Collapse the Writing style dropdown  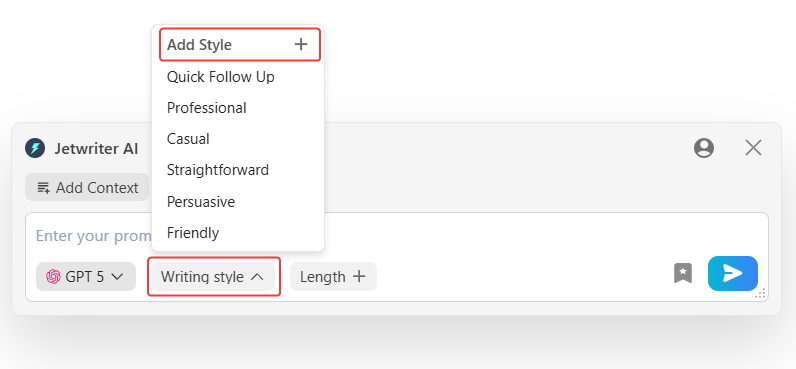click(x=213, y=277)
